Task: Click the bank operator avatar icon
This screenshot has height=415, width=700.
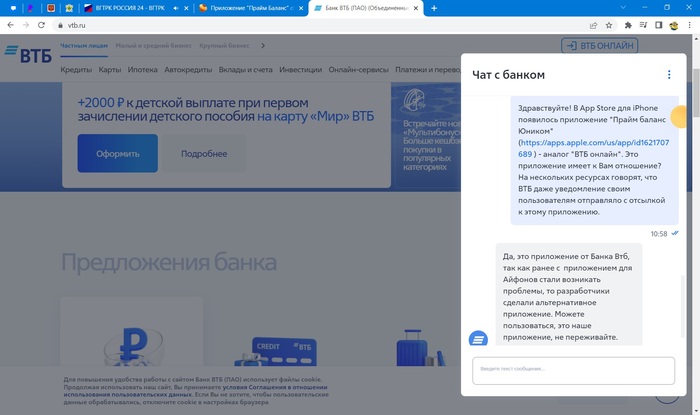Action: pyautogui.click(x=478, y=338)
